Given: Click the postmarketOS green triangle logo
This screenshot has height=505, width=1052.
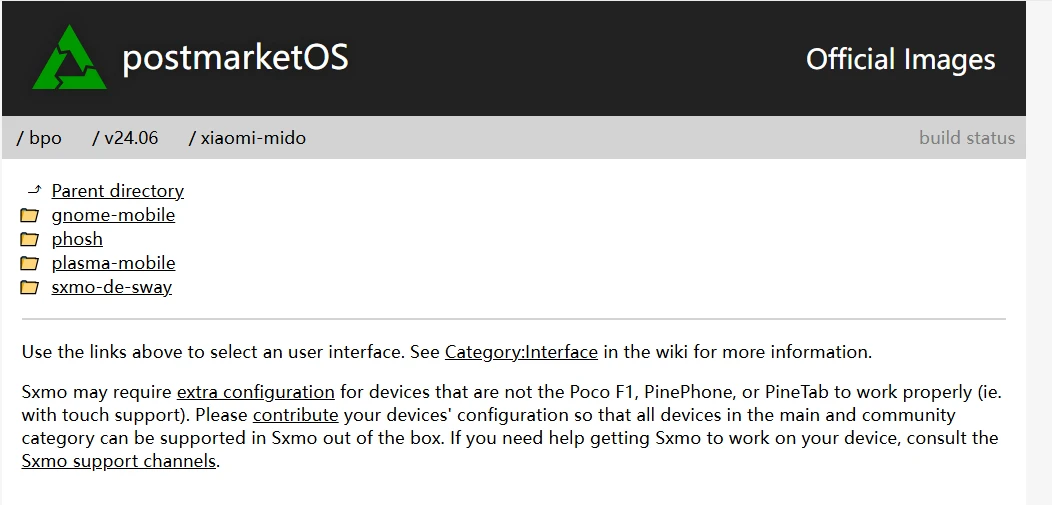Looking at the screenshot, I should point(69,60).
